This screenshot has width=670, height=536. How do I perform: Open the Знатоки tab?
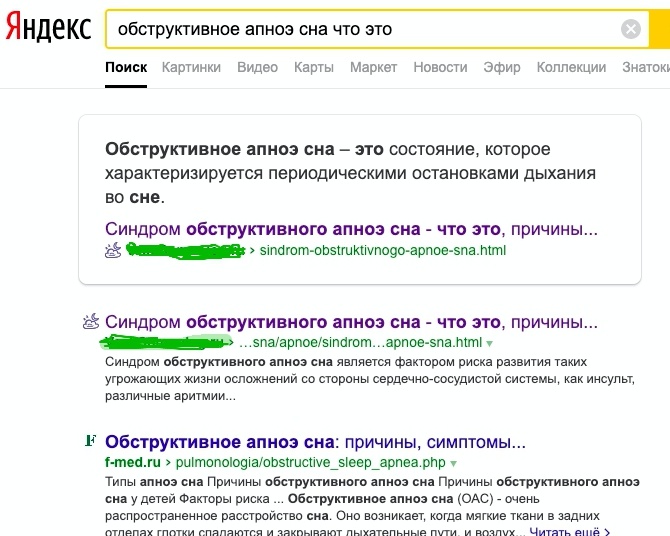(646, 67)
